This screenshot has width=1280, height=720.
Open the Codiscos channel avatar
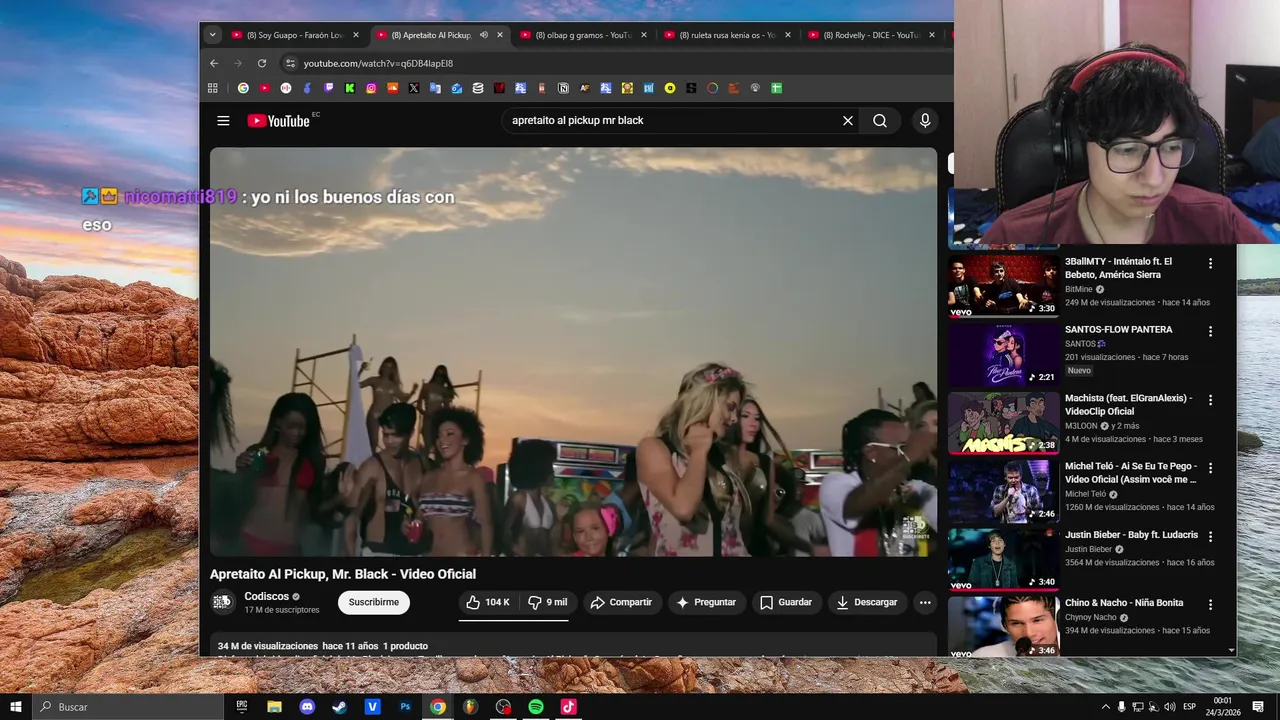click(x=222, y=602)
